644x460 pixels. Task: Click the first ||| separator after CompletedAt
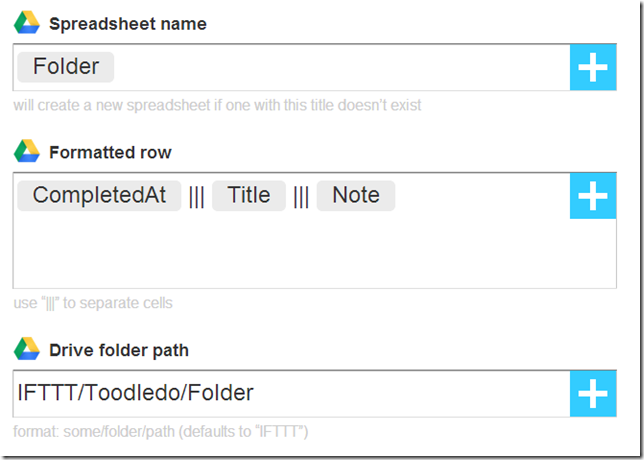tap(197, 196)
